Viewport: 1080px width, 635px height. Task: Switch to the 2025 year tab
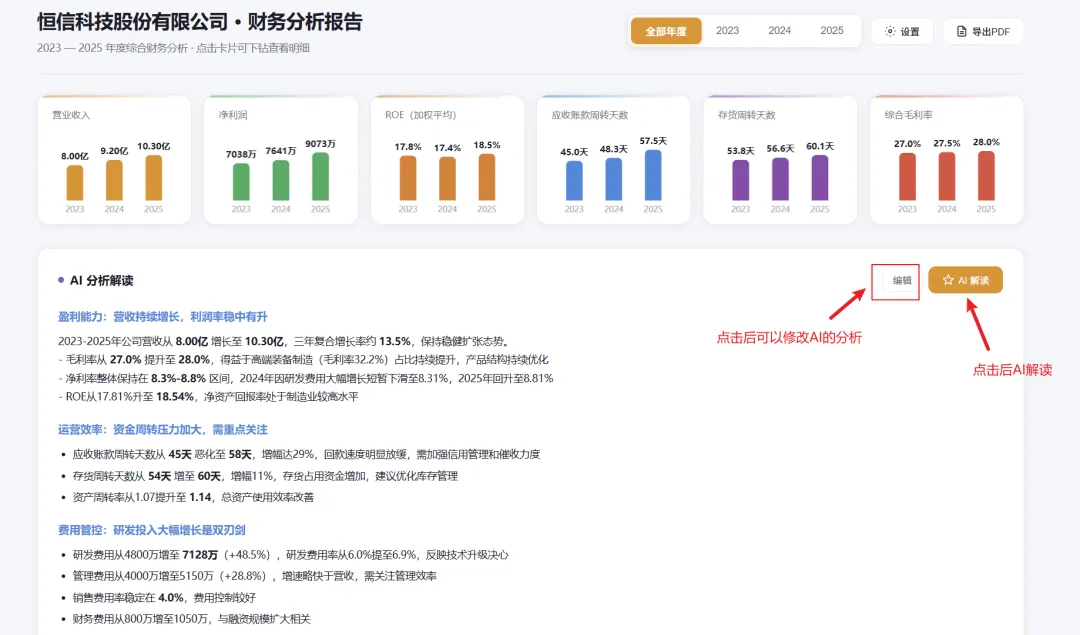pyautogui.click(x=832, y=31)
